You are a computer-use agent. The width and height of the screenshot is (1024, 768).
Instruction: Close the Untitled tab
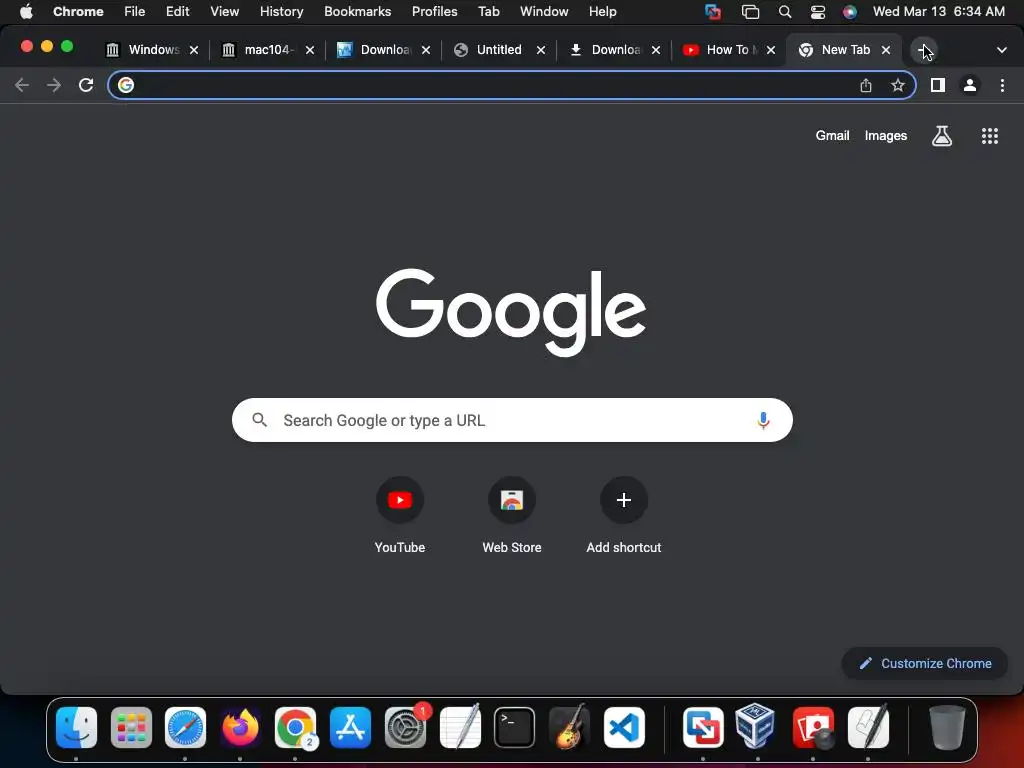coord(541,50)
